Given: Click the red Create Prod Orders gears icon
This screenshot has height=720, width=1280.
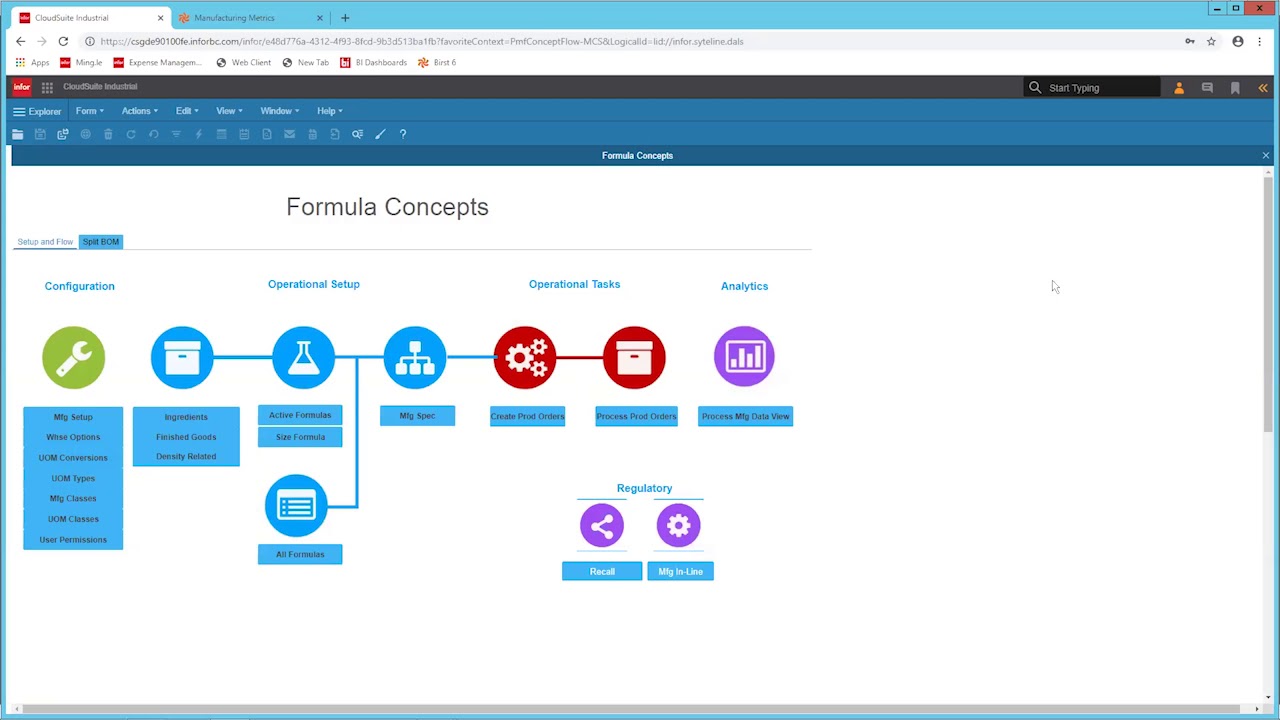Looking at the screenshot, I should click(525, 357).
